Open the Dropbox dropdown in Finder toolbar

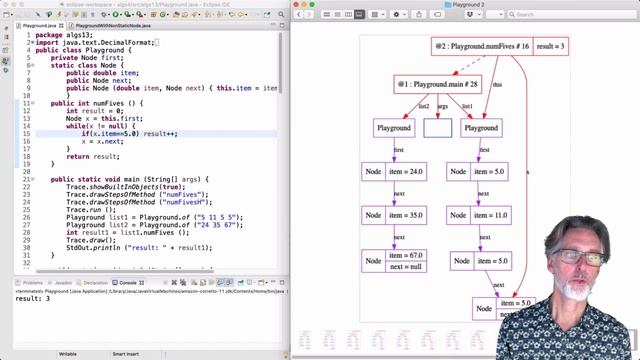point(473,14)
